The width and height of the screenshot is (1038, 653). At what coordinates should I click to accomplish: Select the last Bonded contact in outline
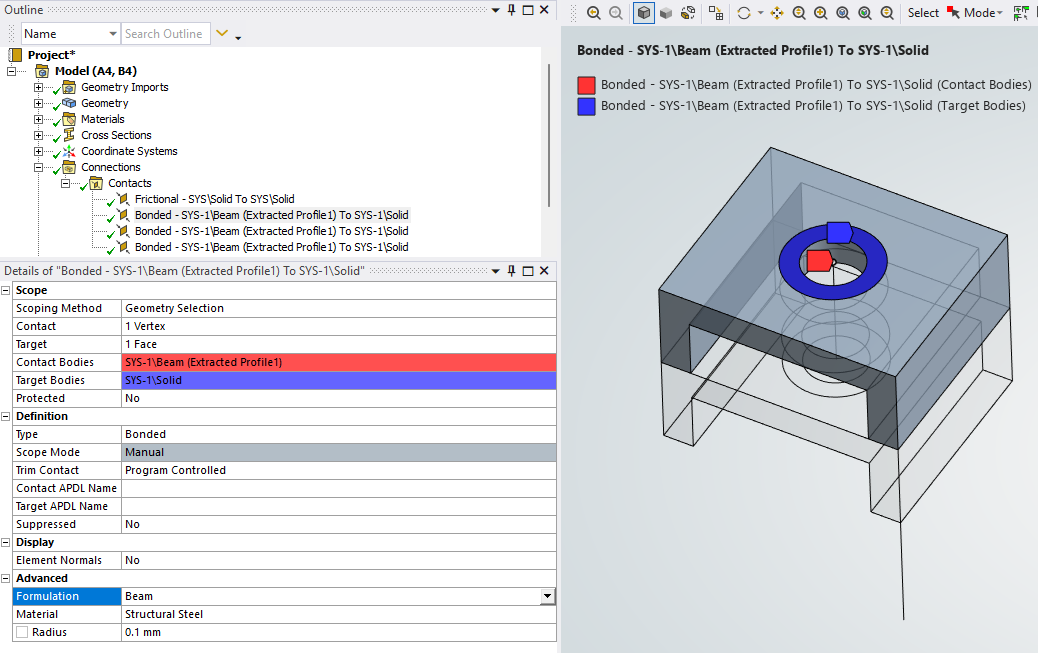point(271,247)
